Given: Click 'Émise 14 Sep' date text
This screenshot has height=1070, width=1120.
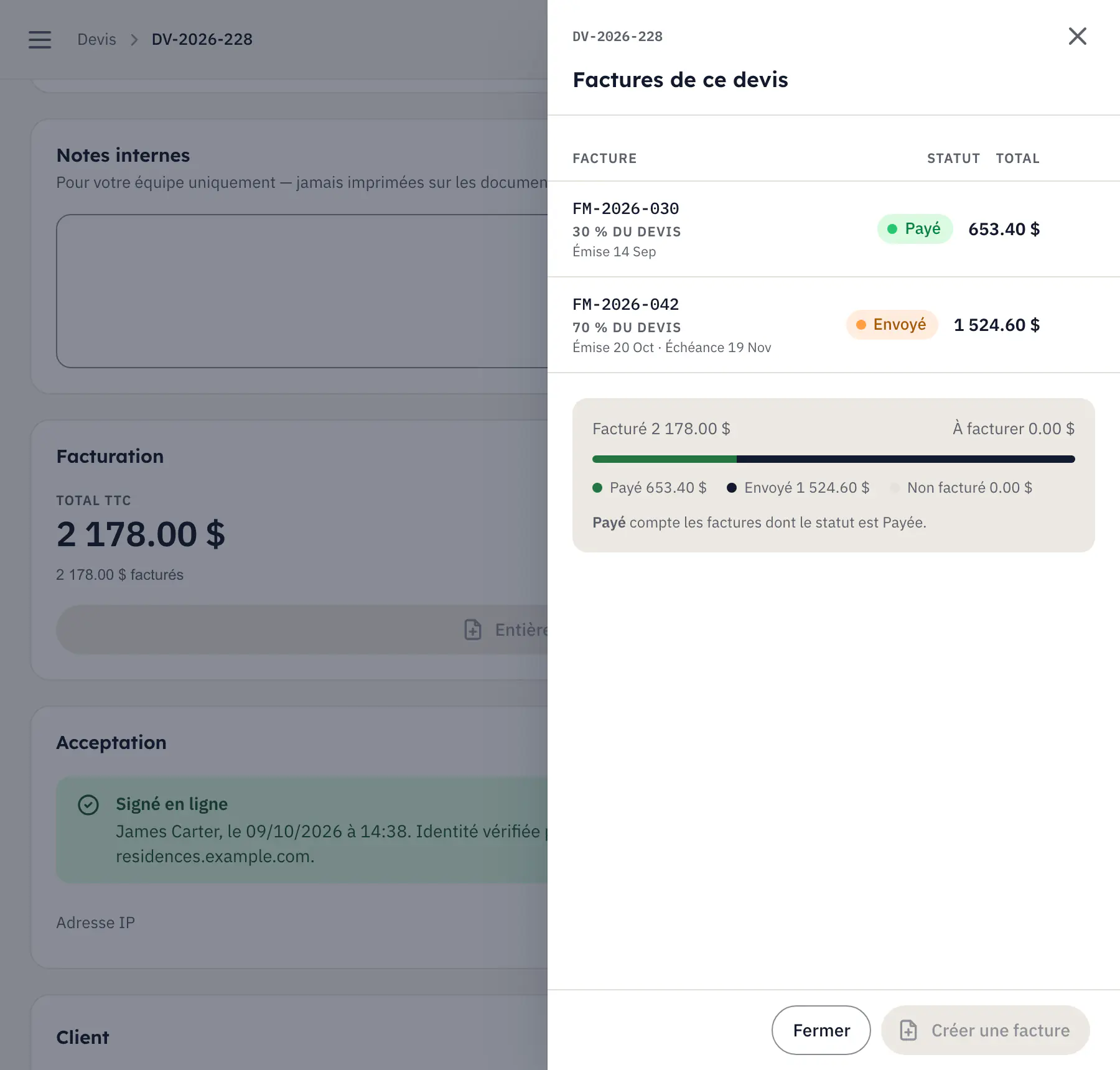Looking at the screenshot, I should pyautogui.click(x=614, y=251).
